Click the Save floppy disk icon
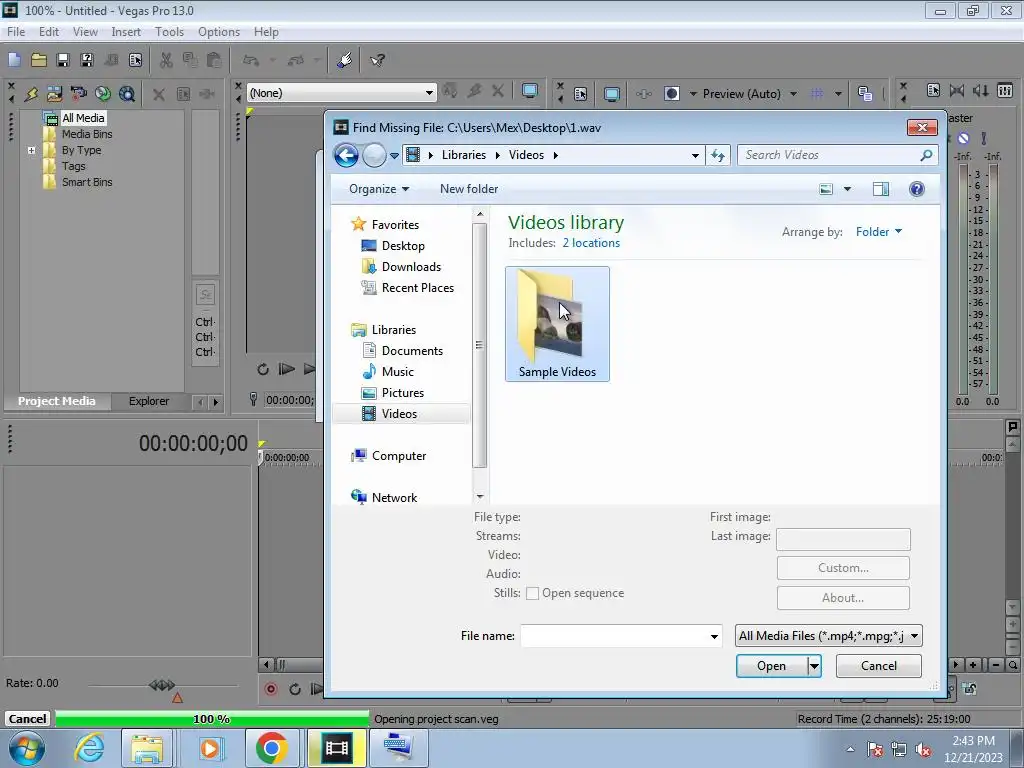The height and width of the screenshot is (768, 1024). tap(63, 60)
